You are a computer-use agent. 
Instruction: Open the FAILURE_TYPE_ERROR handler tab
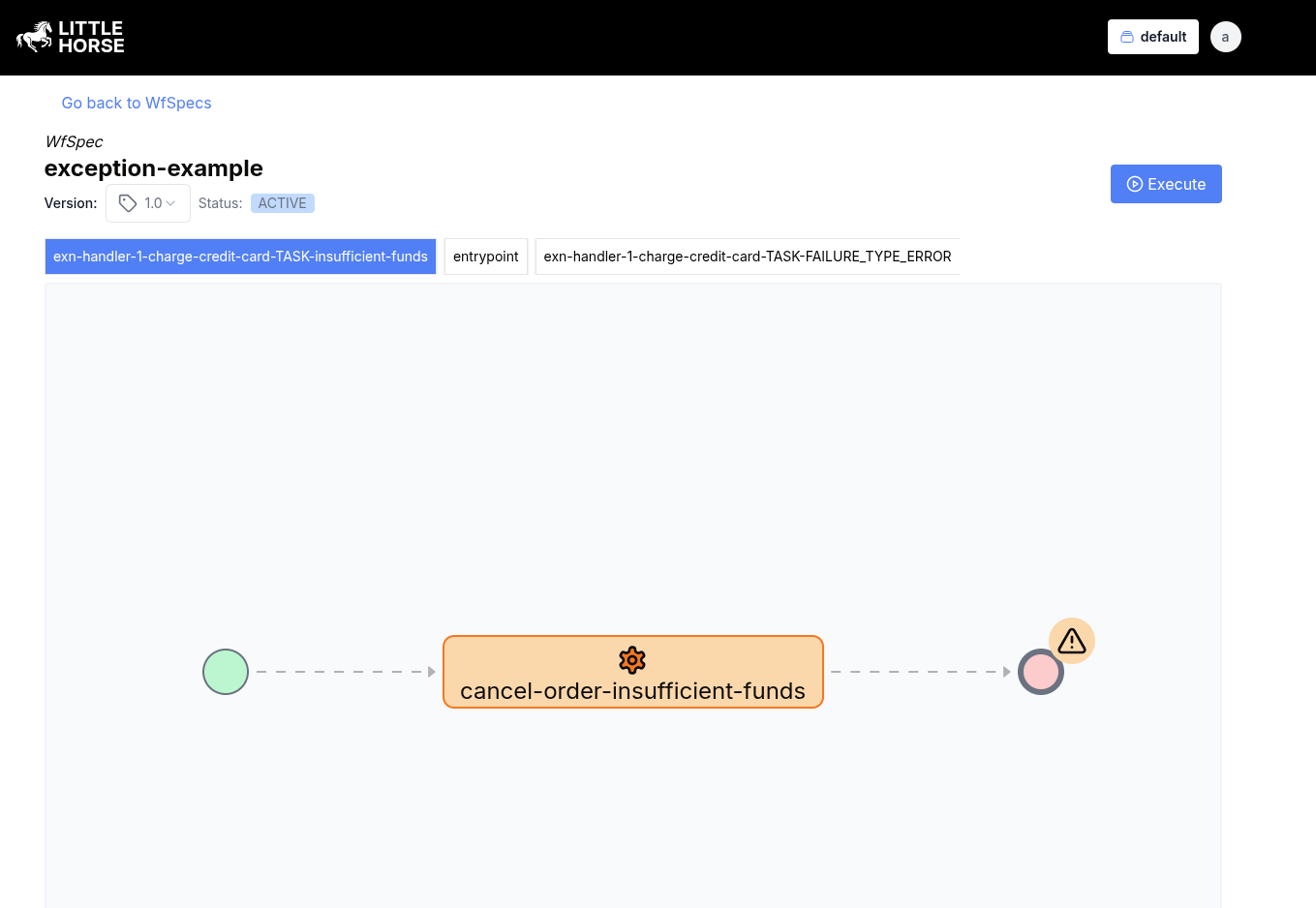coord(747,257)
